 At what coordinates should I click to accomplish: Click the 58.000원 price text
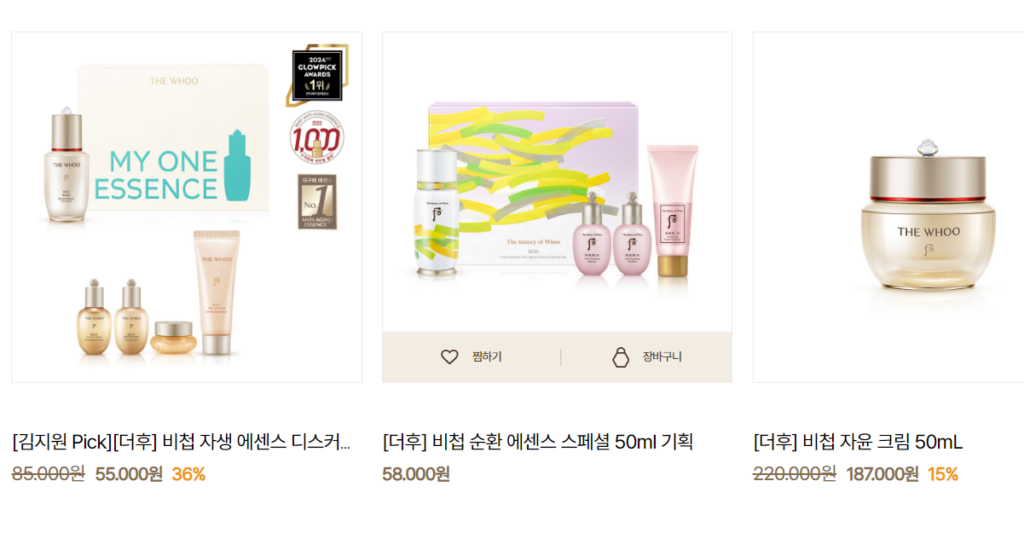click(x=416, y=474)
